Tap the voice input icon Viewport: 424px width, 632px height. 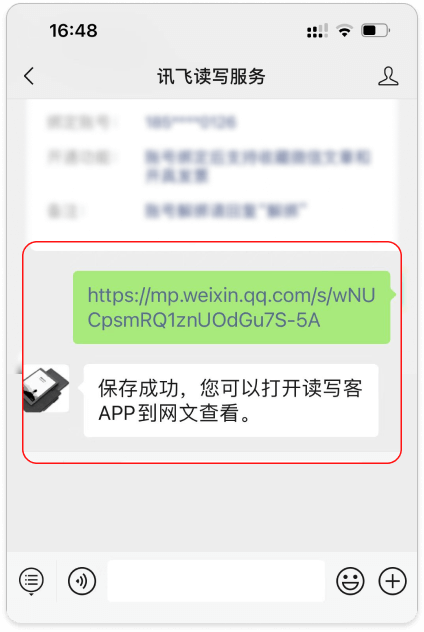coord(82,581)
